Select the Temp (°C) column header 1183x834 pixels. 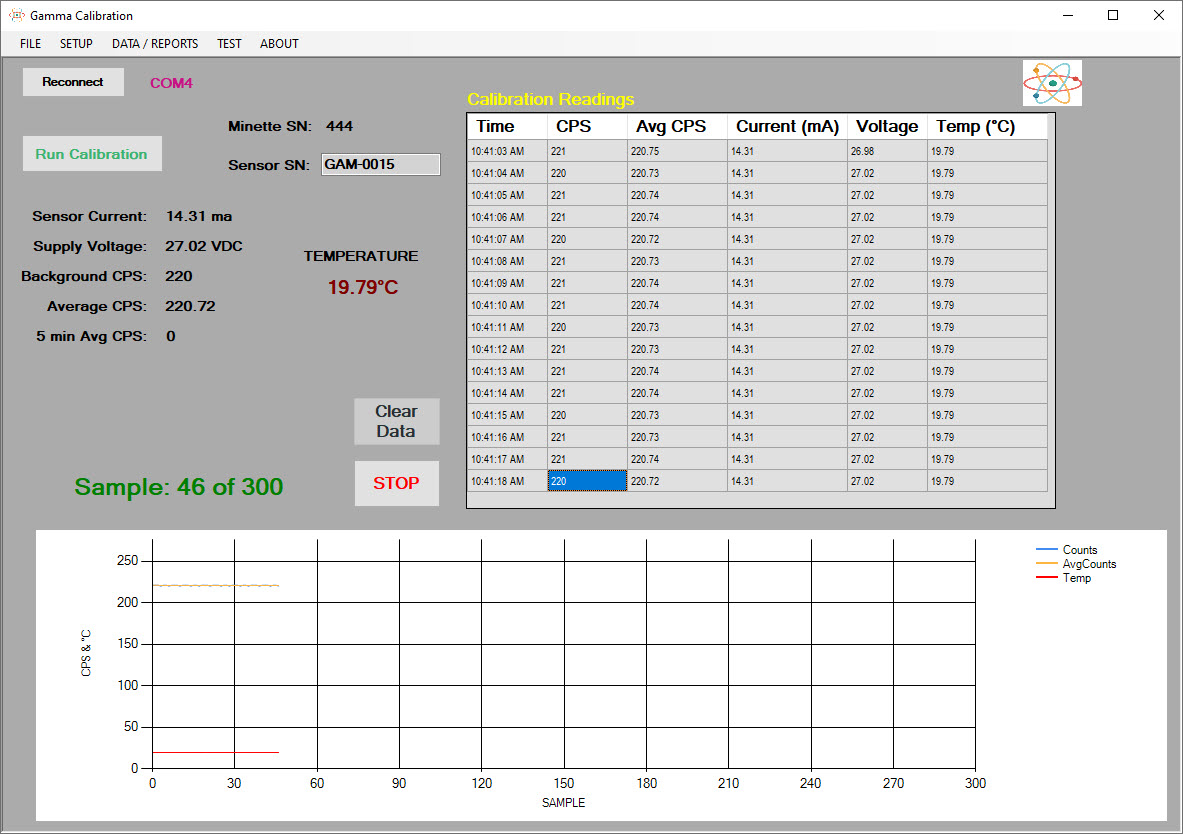(x=988, y=127)
